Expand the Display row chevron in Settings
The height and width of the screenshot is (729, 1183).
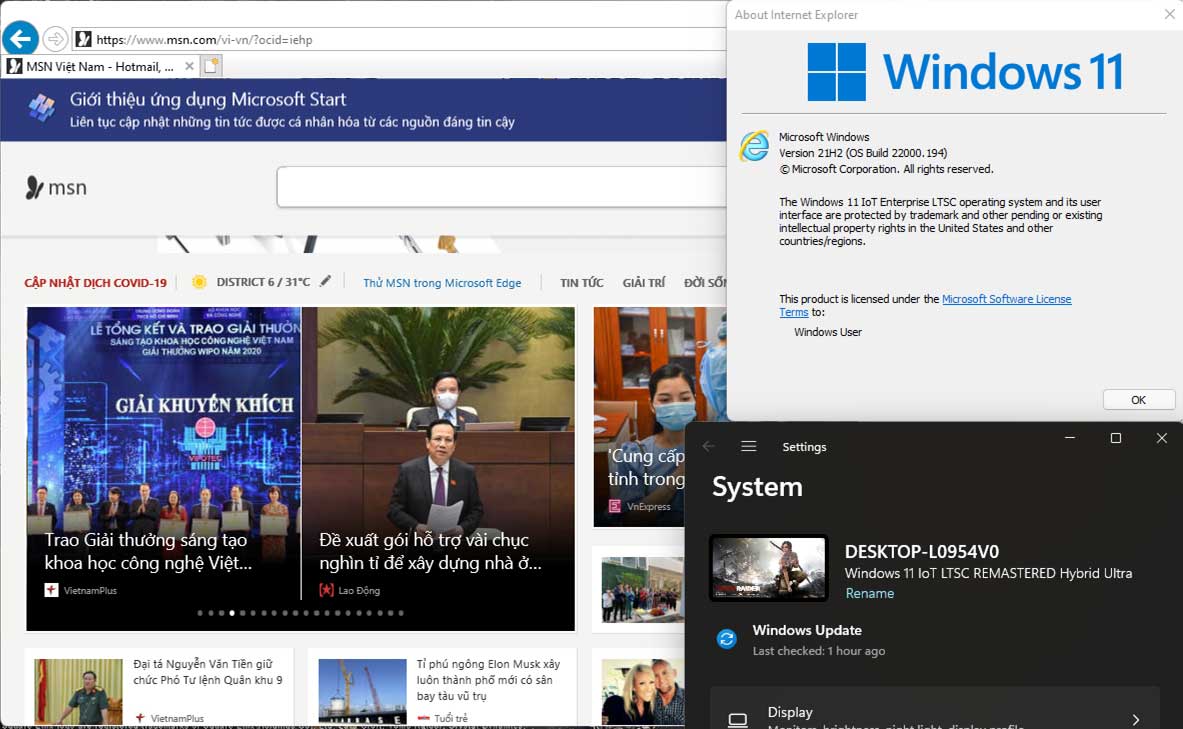(x=1135, y=720)
